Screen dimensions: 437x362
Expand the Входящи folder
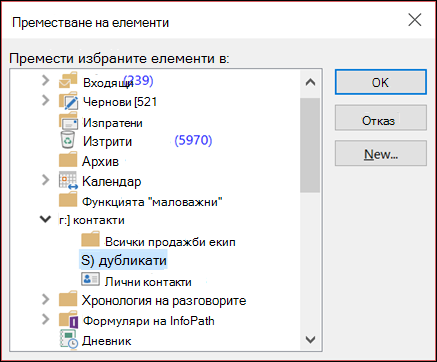point(45,80)
